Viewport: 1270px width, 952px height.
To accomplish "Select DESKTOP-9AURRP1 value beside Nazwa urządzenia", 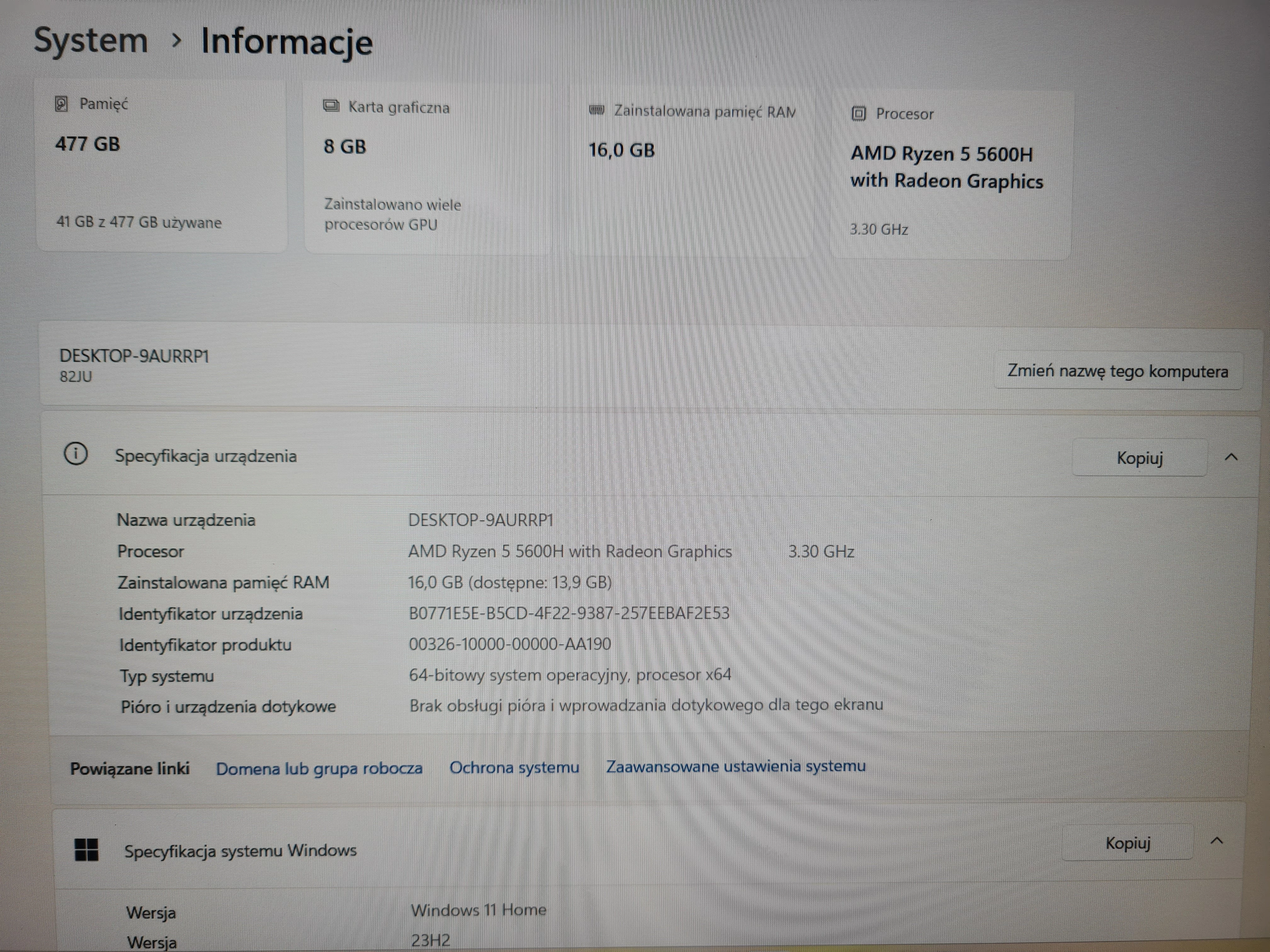I will point(481,520).
